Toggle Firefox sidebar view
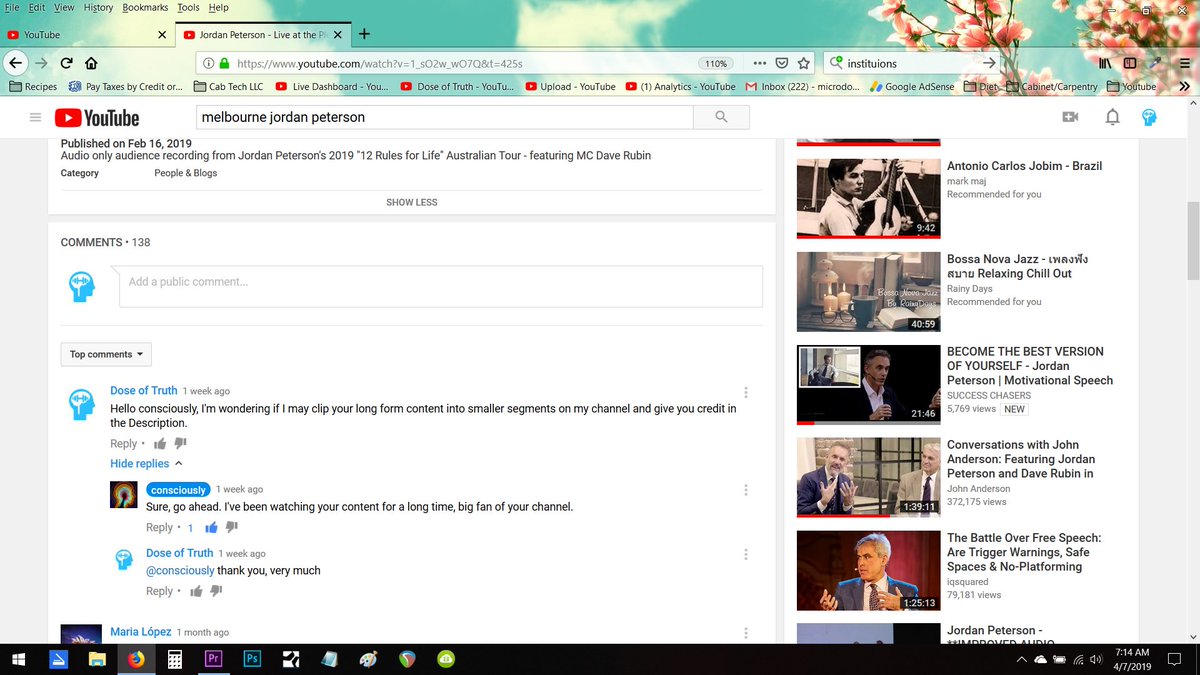Image resolution: width=1200 pixels, height=675 pixels. click(x=1130, y=62)
